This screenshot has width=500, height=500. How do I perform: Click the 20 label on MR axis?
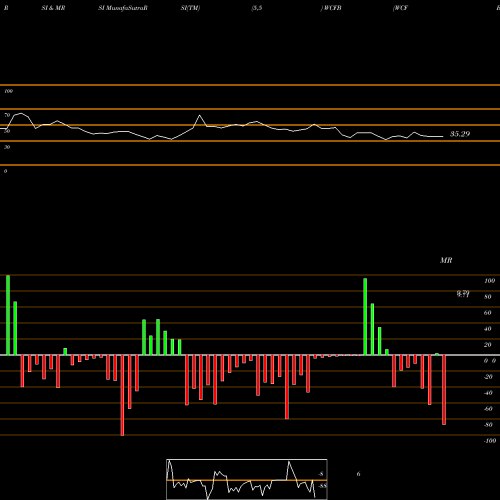488,345
